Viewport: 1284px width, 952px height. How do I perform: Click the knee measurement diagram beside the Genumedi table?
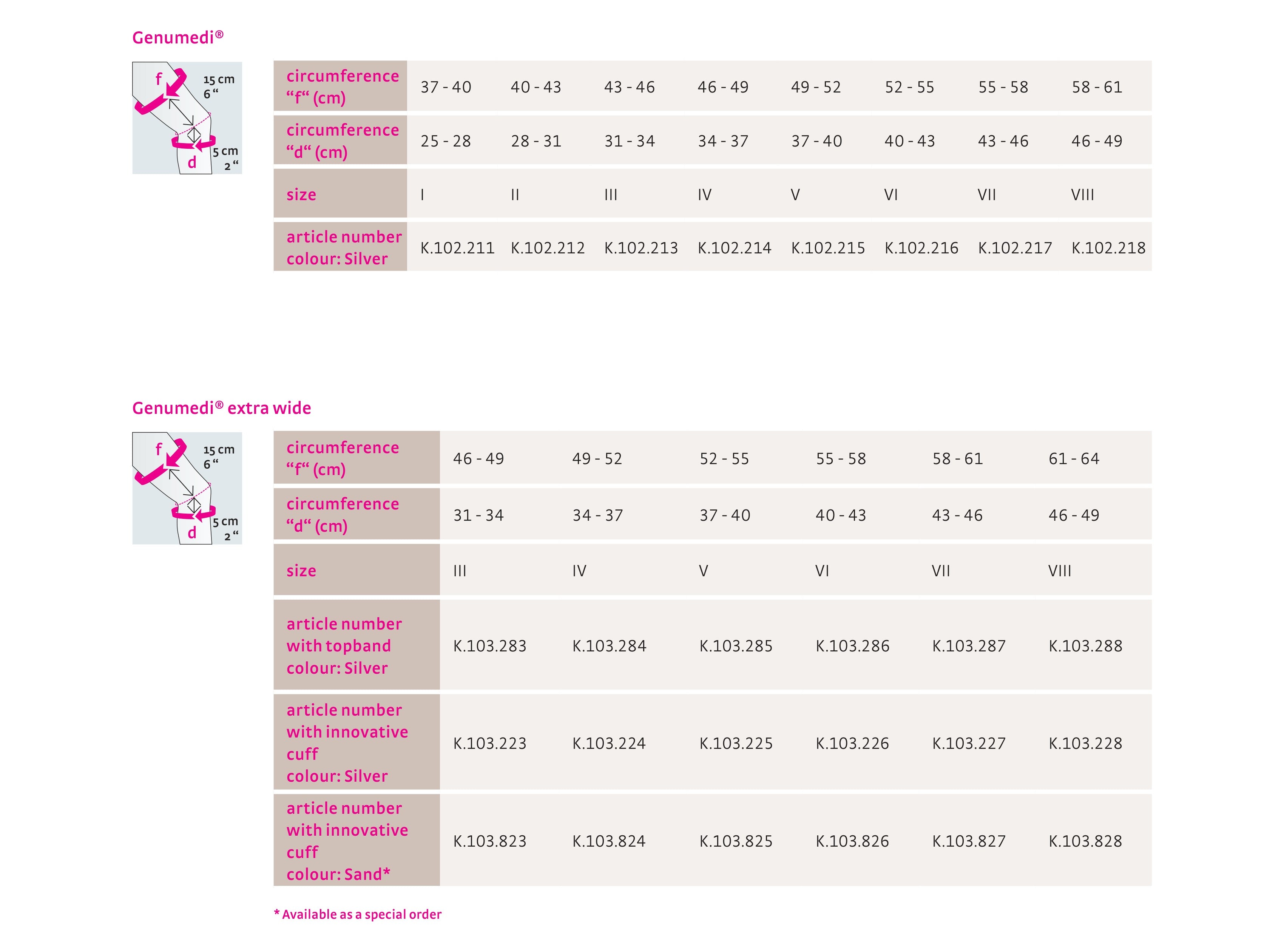click(x=187, y=117)
